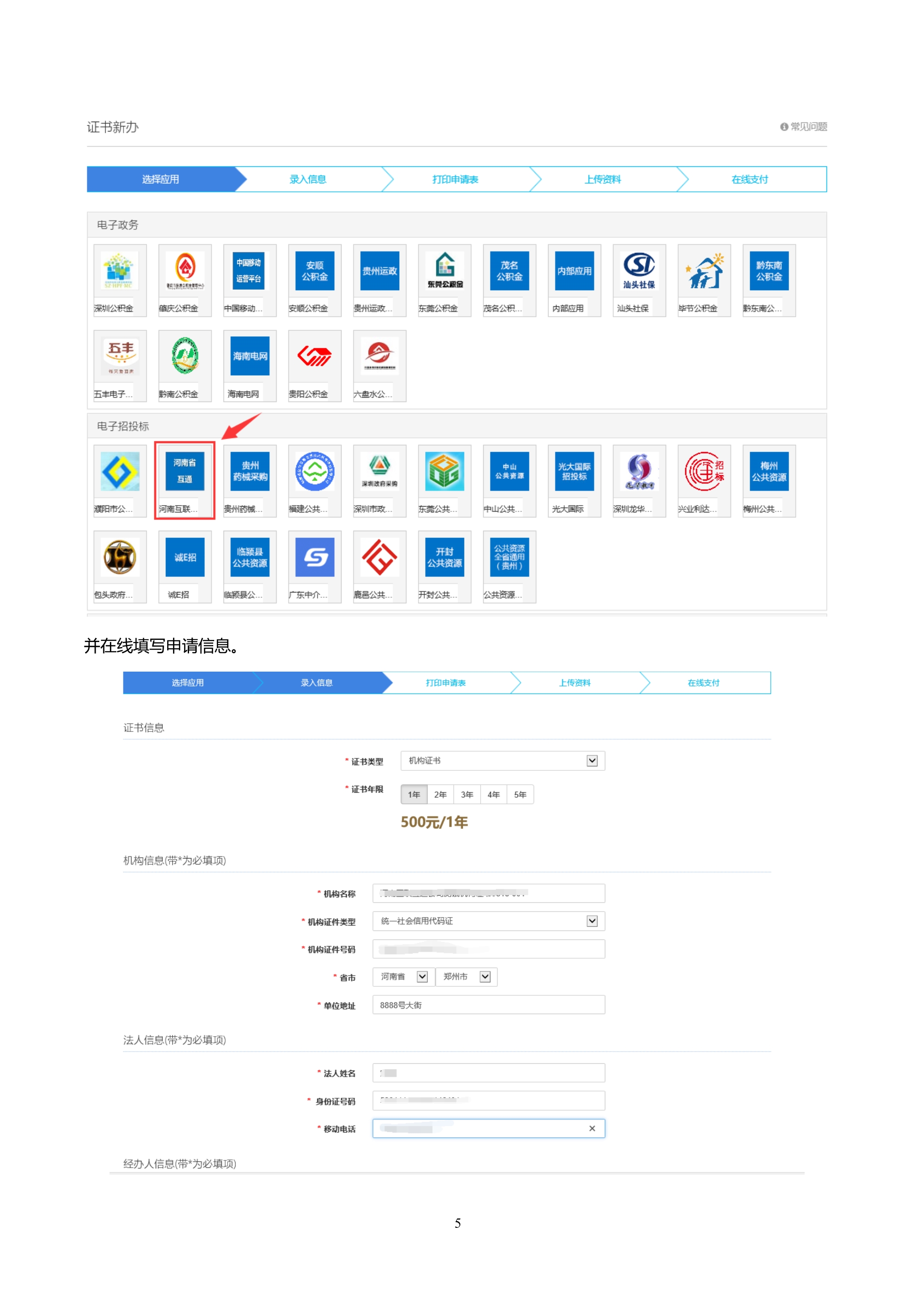Jump to 在线支付 step in upper bar
This screenshot has width=924, height=1307.
pyautogui.click(x=750, y=179)
